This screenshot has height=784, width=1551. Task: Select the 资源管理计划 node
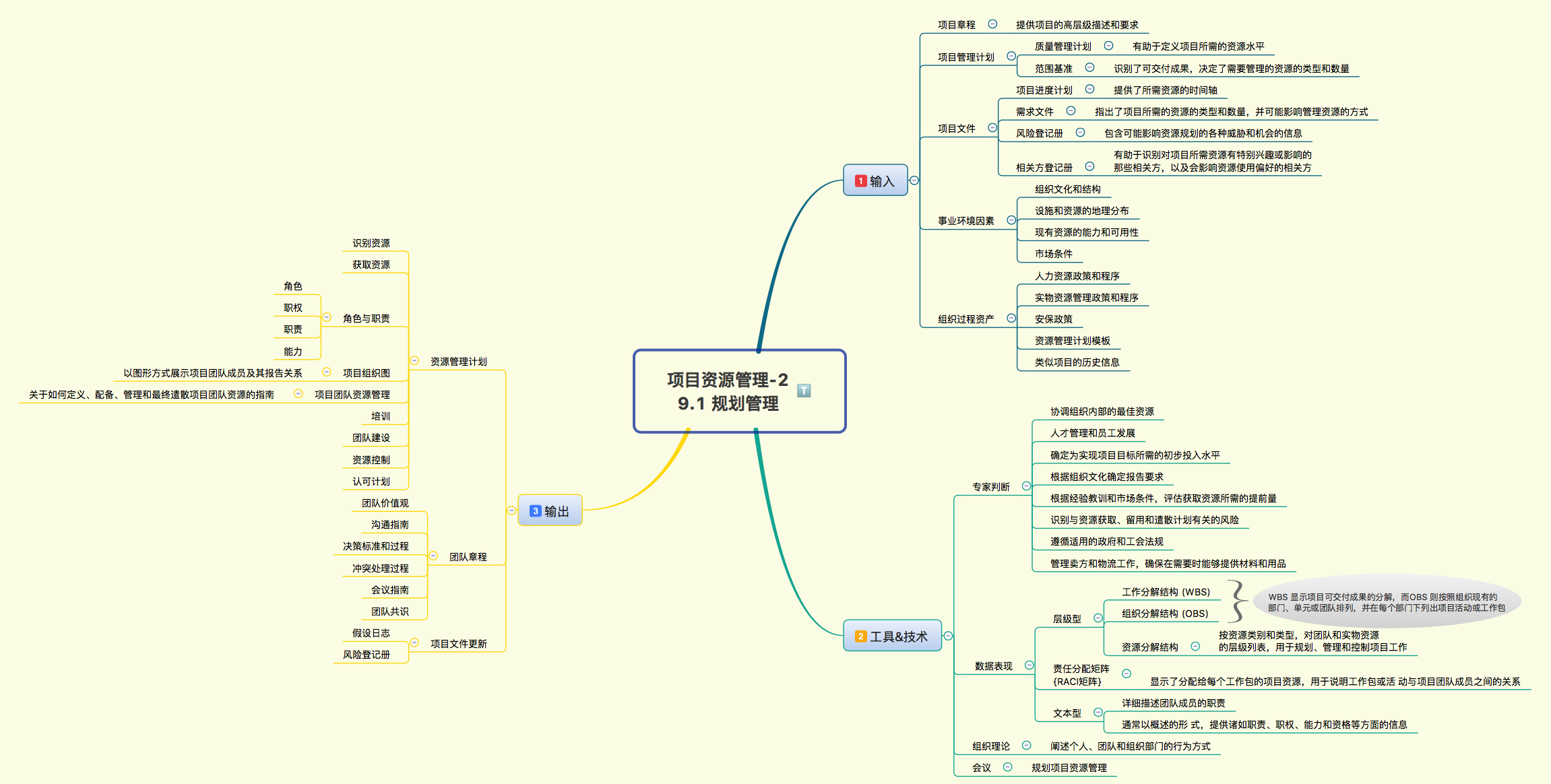(x=458, y=362)
